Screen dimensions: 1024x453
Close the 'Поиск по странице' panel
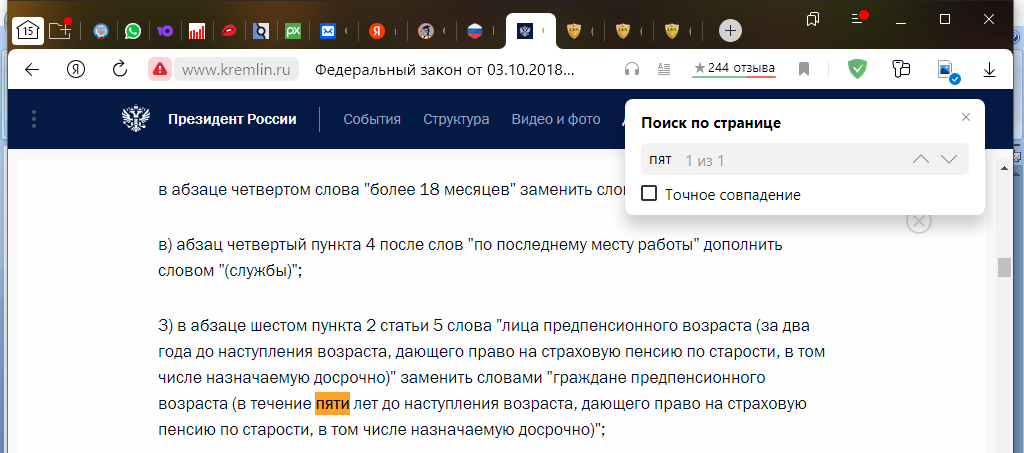(x=966, y=117)
